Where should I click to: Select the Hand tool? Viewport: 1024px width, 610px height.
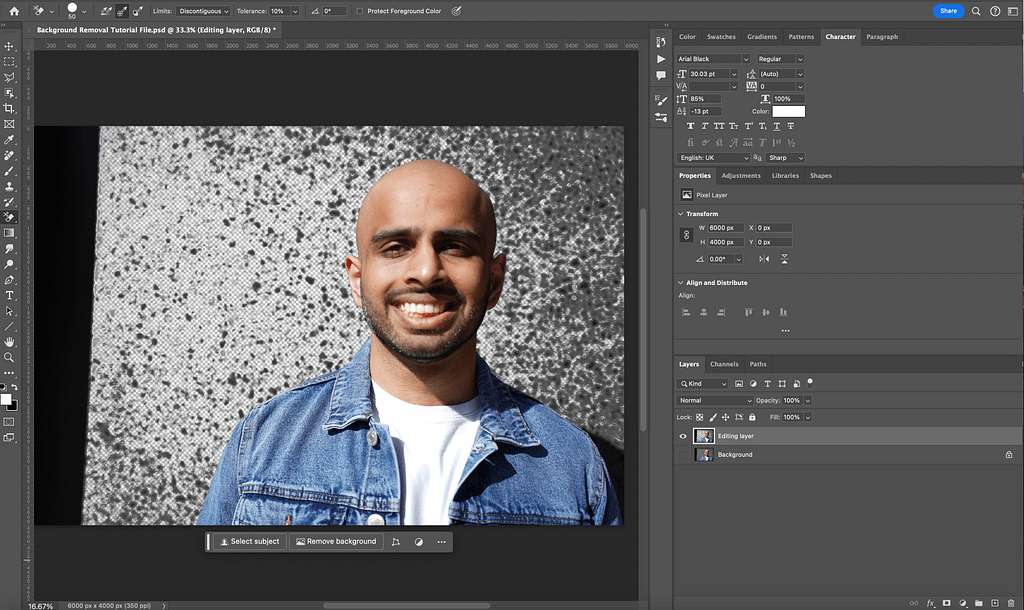point(10,342)
